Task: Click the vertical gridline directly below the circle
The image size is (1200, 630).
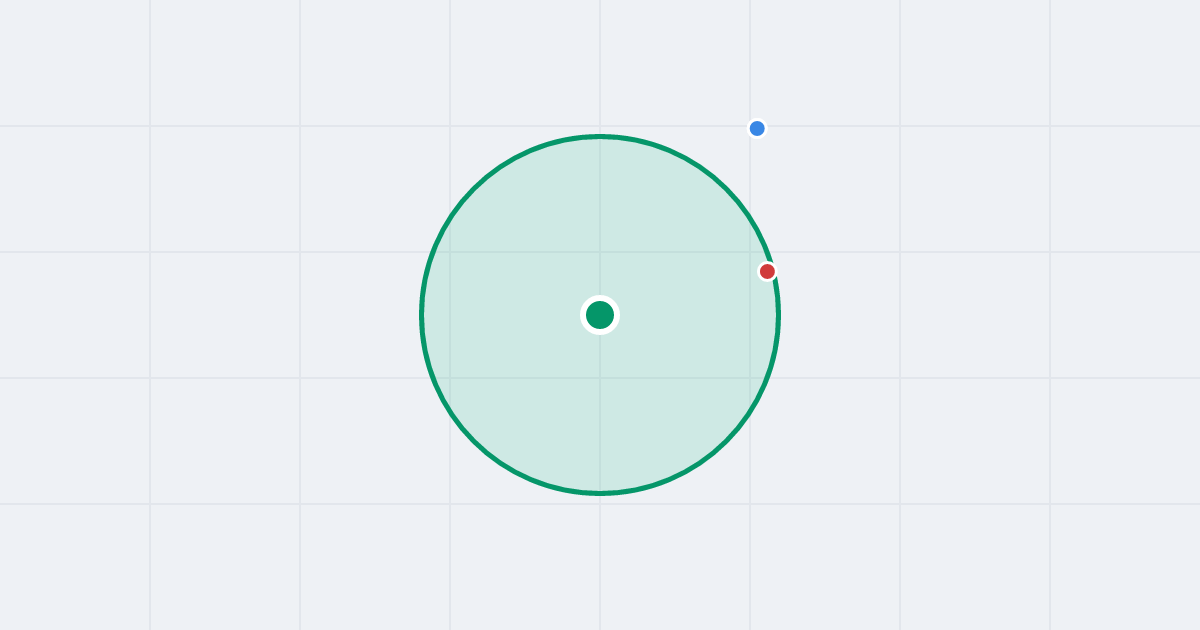Action: click(600, 562)
